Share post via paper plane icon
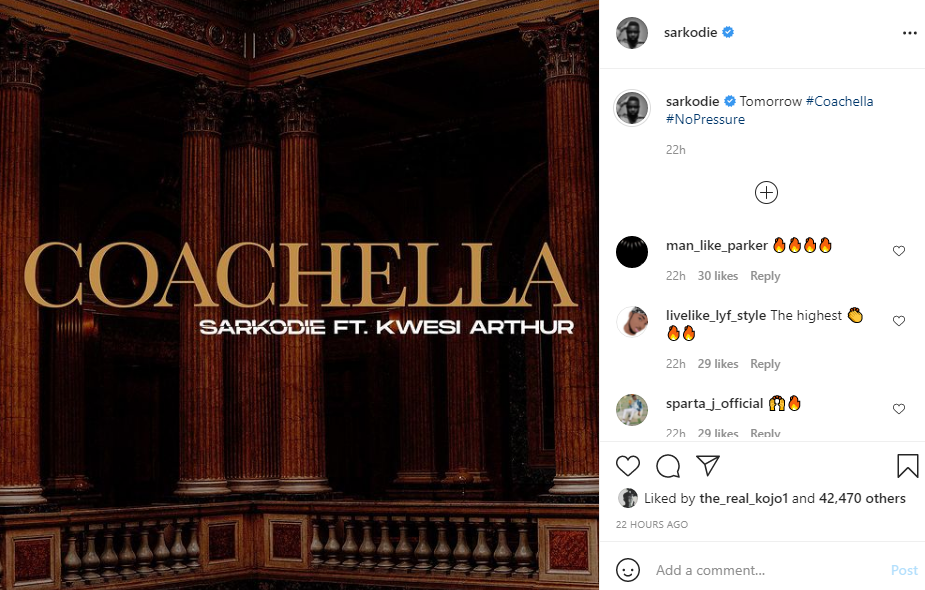This screenshot has height=590, width=925. (x=707, y=466)
